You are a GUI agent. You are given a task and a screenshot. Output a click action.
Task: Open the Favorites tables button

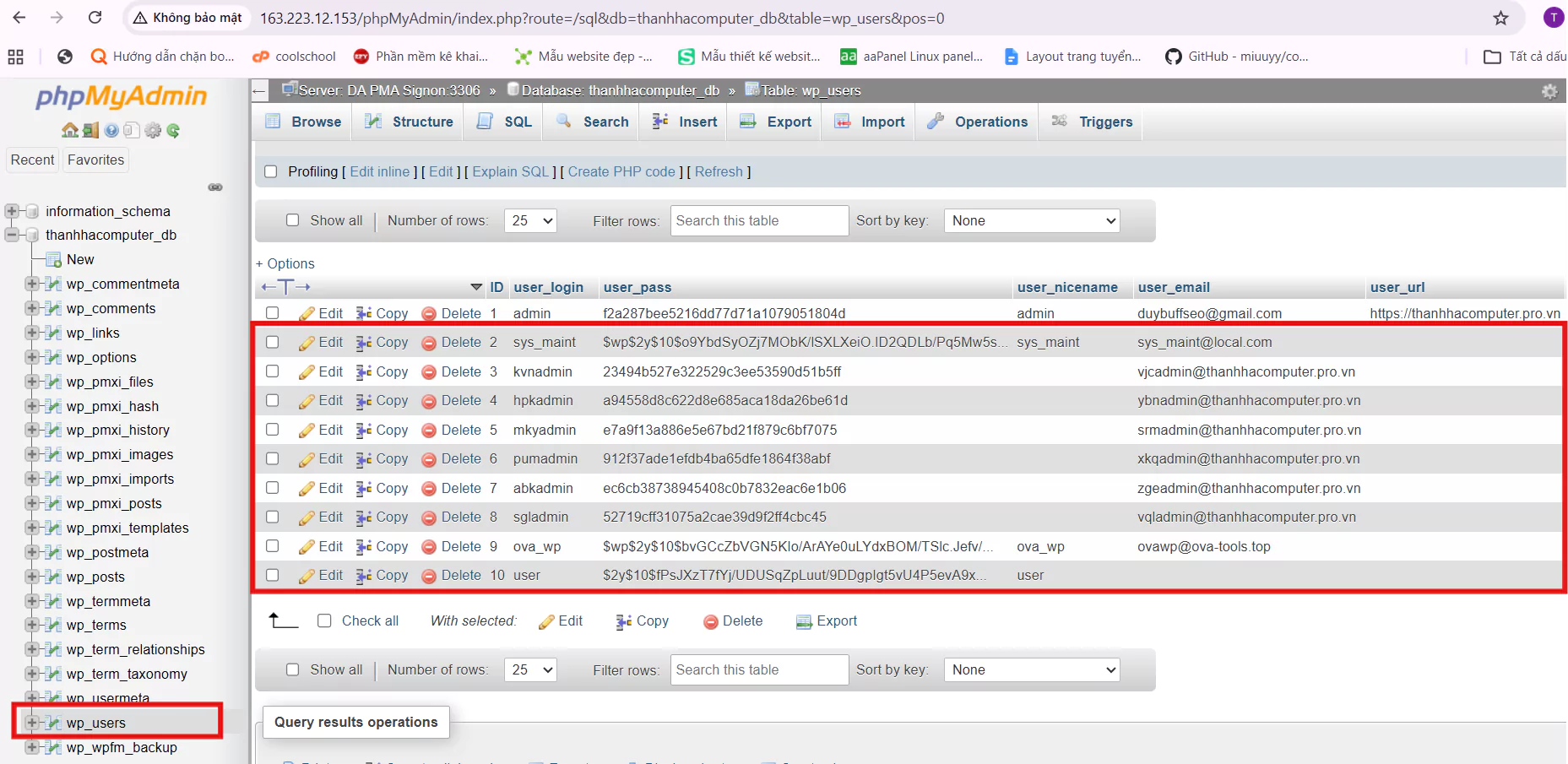pyautogui.click(x=95, y=160)
